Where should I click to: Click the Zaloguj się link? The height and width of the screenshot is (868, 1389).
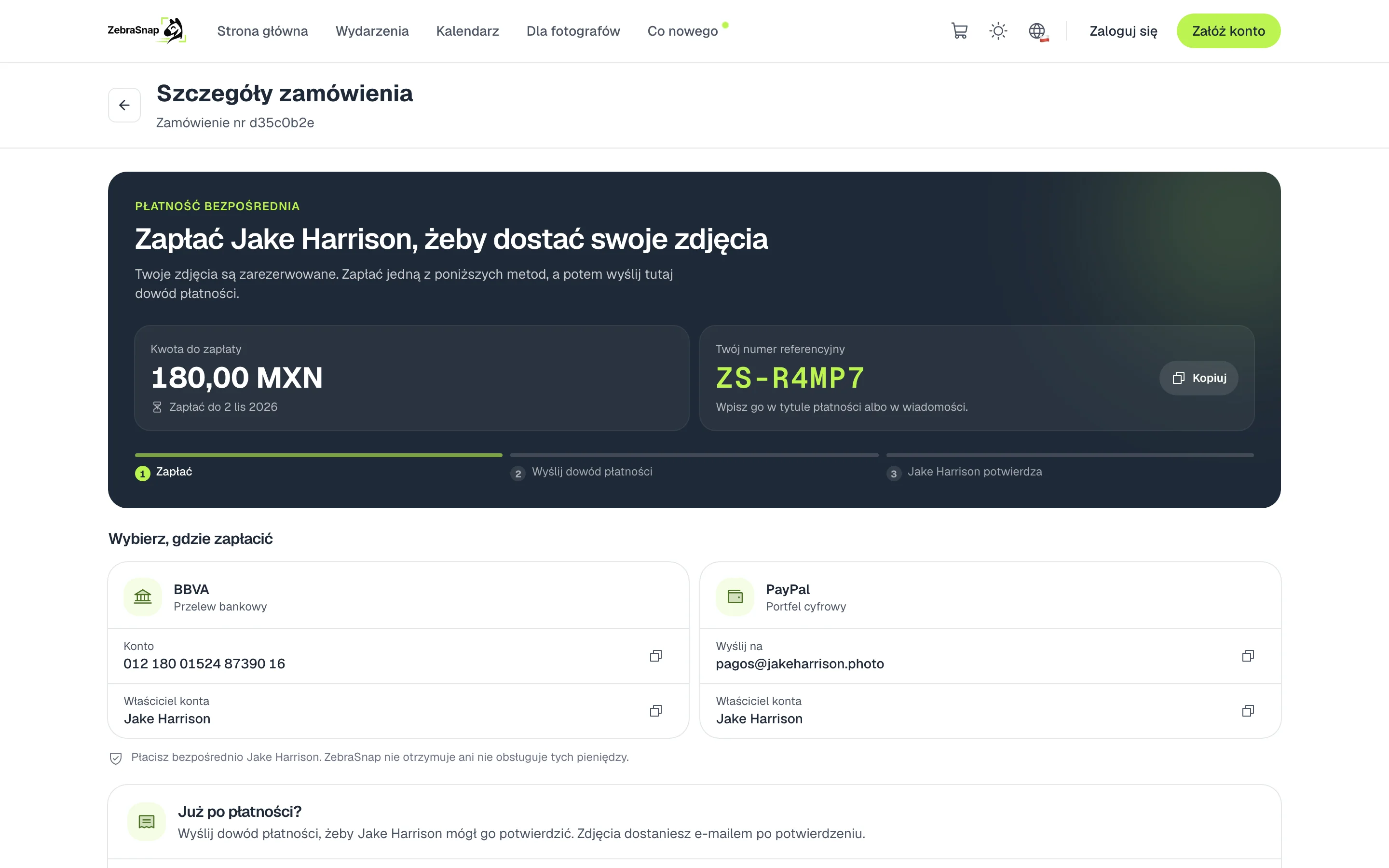[1123, 31]
